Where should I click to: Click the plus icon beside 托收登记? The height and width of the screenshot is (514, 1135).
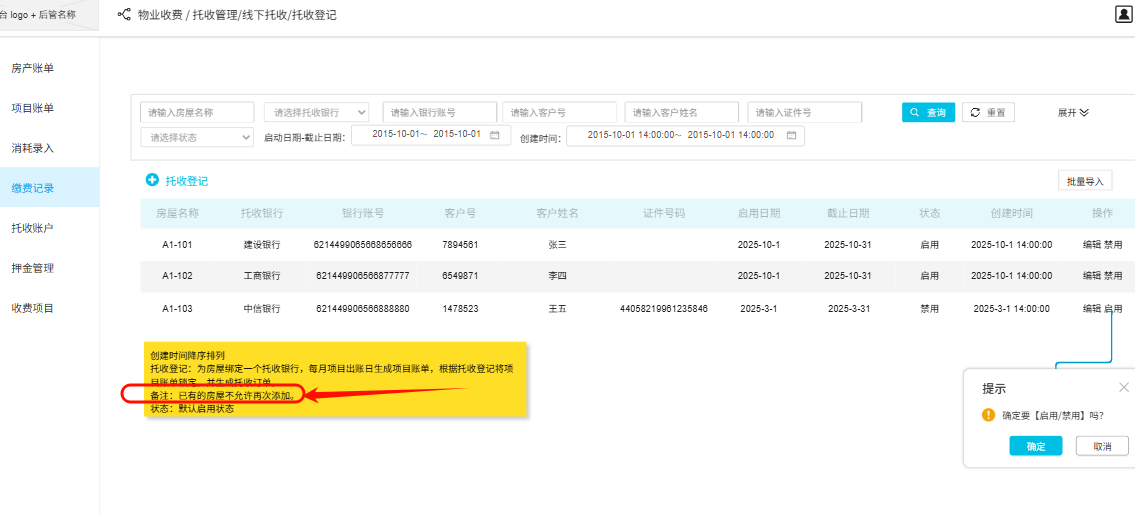point(152,180)
